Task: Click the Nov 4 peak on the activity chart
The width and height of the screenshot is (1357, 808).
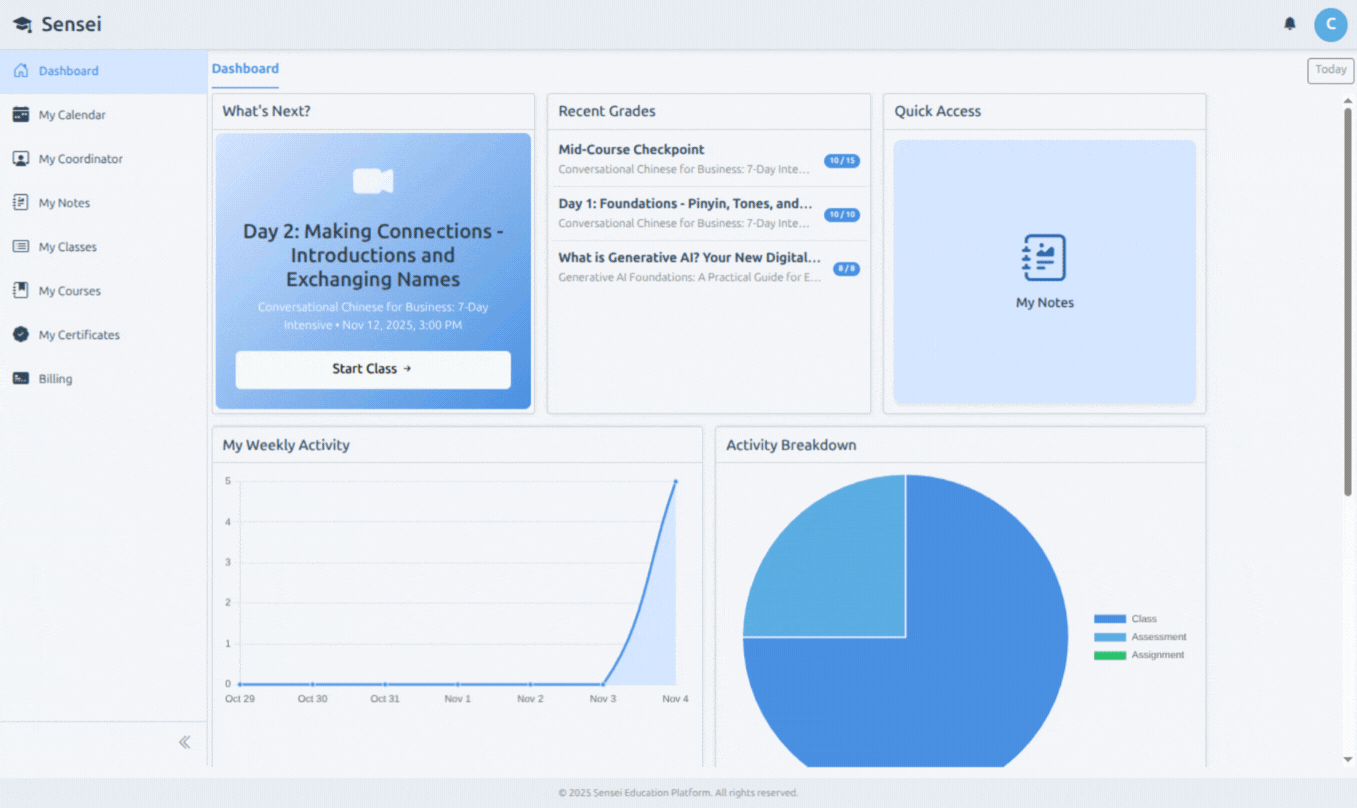Action: 675,481
